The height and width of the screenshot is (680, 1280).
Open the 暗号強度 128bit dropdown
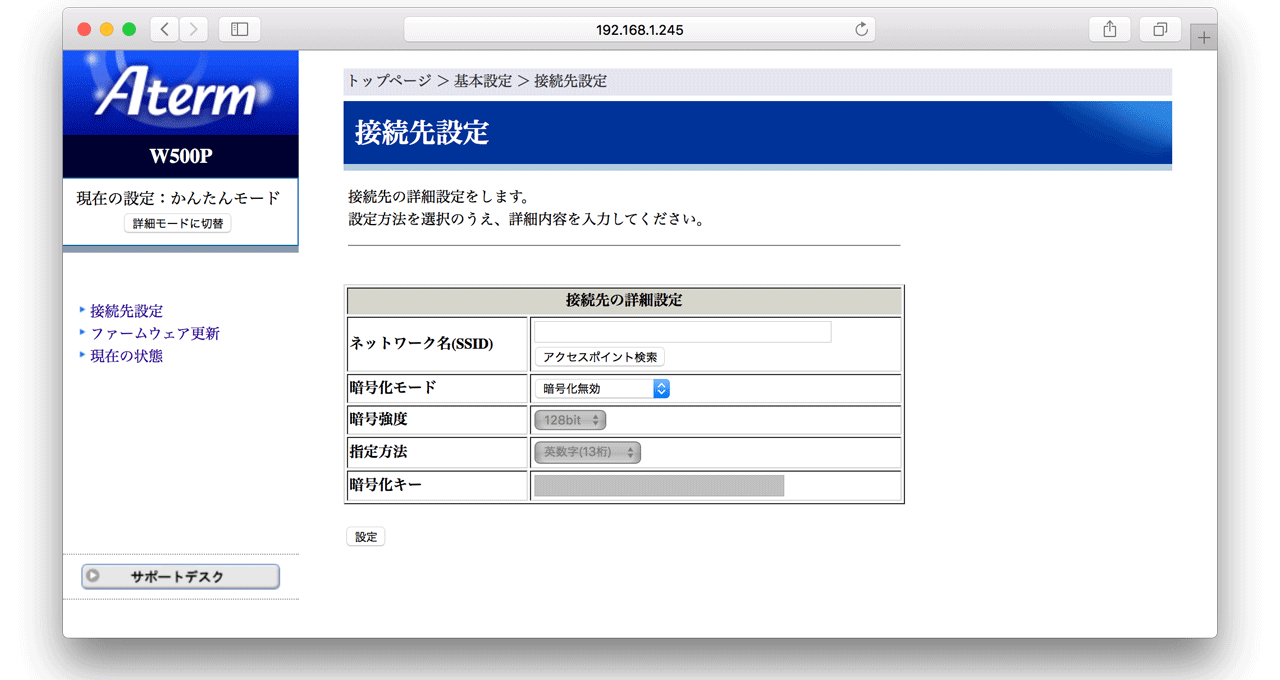tap(570, 420)
